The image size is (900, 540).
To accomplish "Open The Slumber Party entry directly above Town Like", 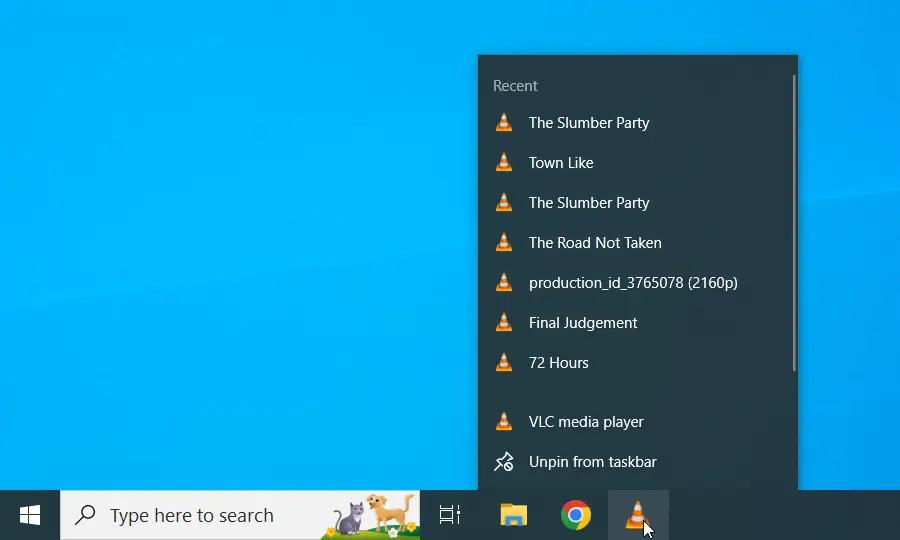I will click(x=638, y=123).
